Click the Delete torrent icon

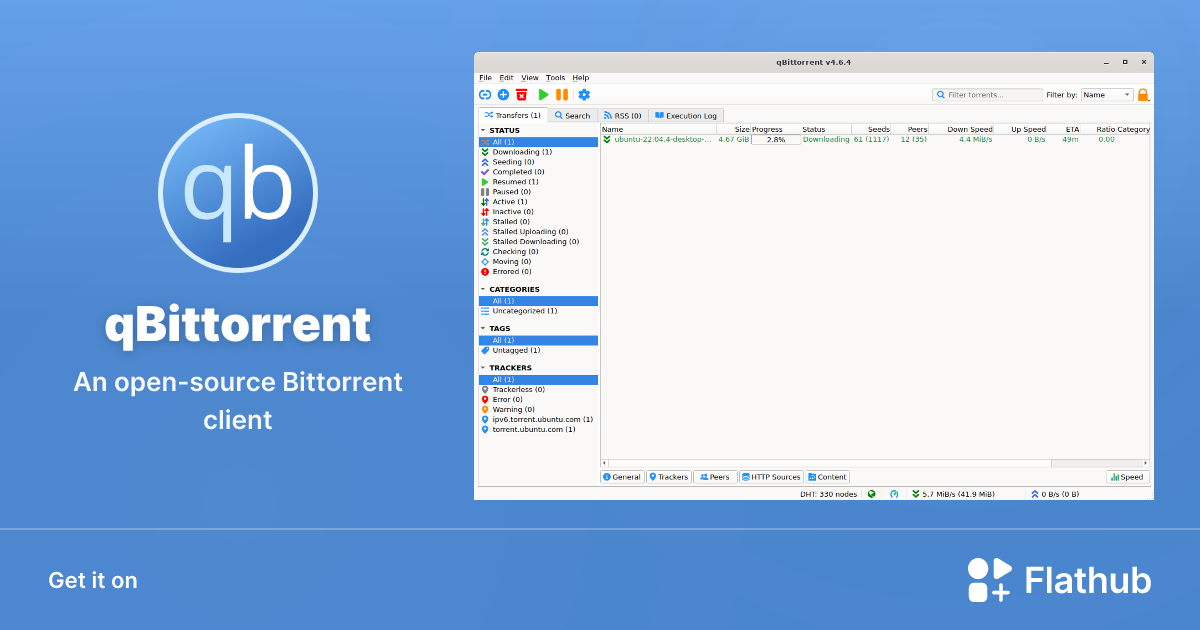tap(521, 94)
